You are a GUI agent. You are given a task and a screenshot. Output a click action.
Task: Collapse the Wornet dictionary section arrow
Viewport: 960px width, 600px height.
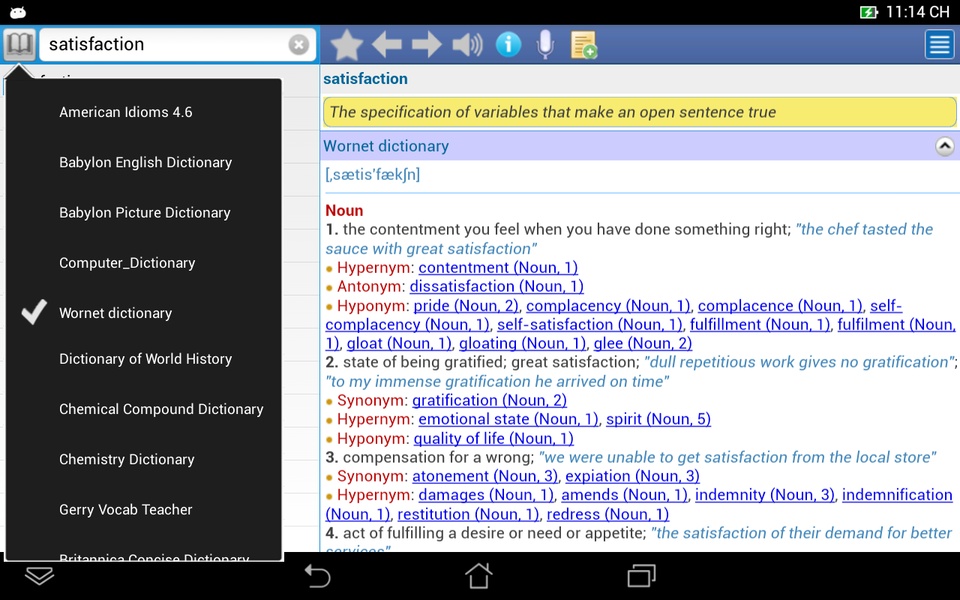944,146
